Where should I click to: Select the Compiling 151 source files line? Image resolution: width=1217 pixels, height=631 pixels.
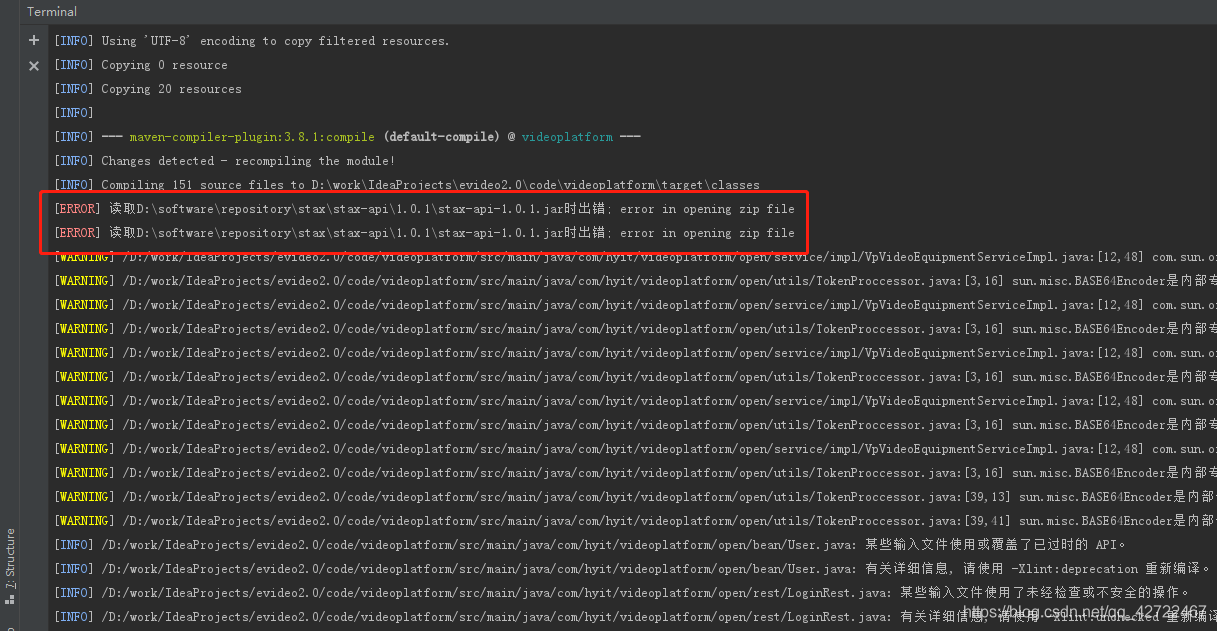coord(400,184)
